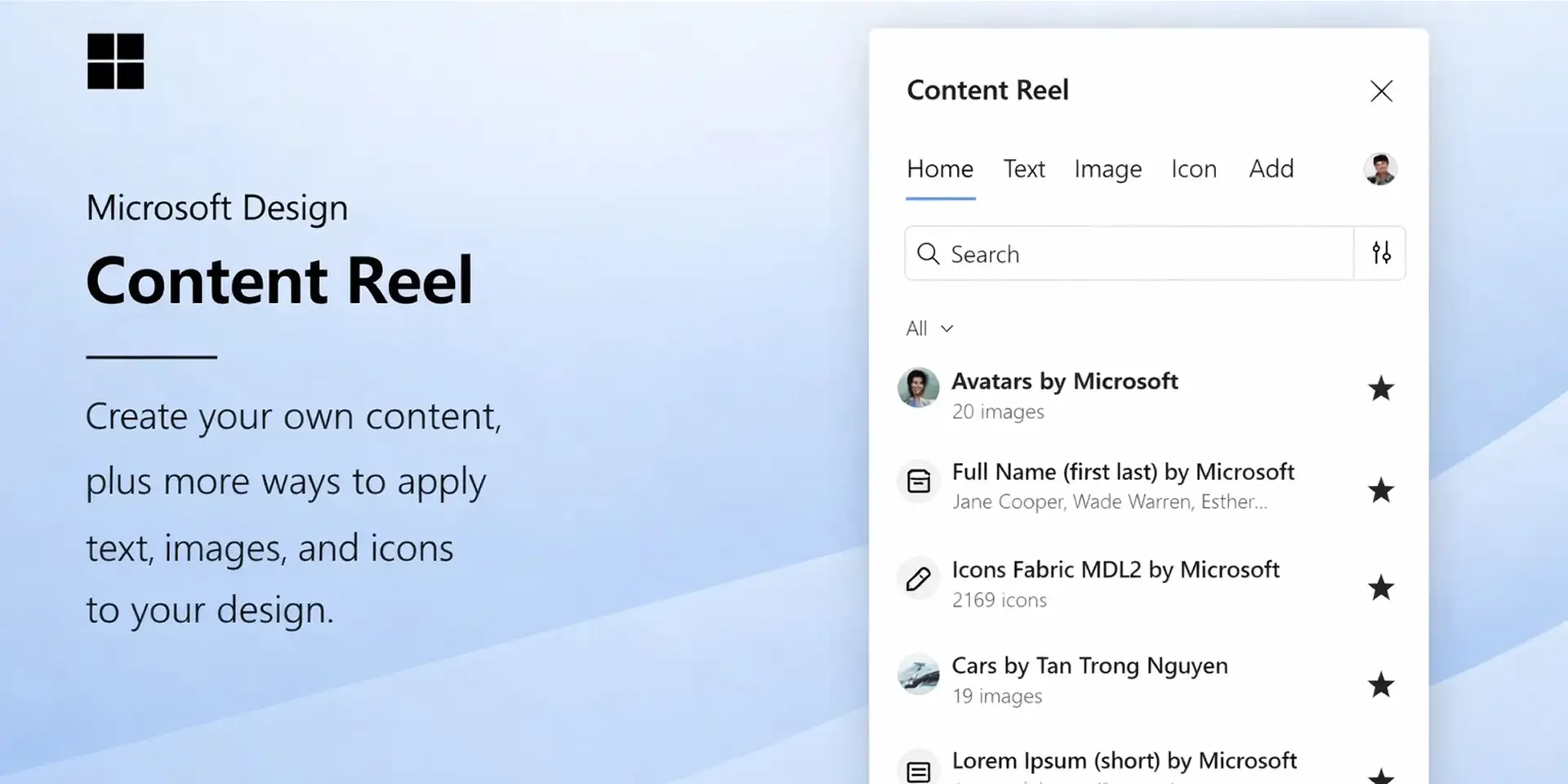Toggle star for Icons Fabric MDL2
Screen dimensions: 1568x784
tap(1381, 587)
